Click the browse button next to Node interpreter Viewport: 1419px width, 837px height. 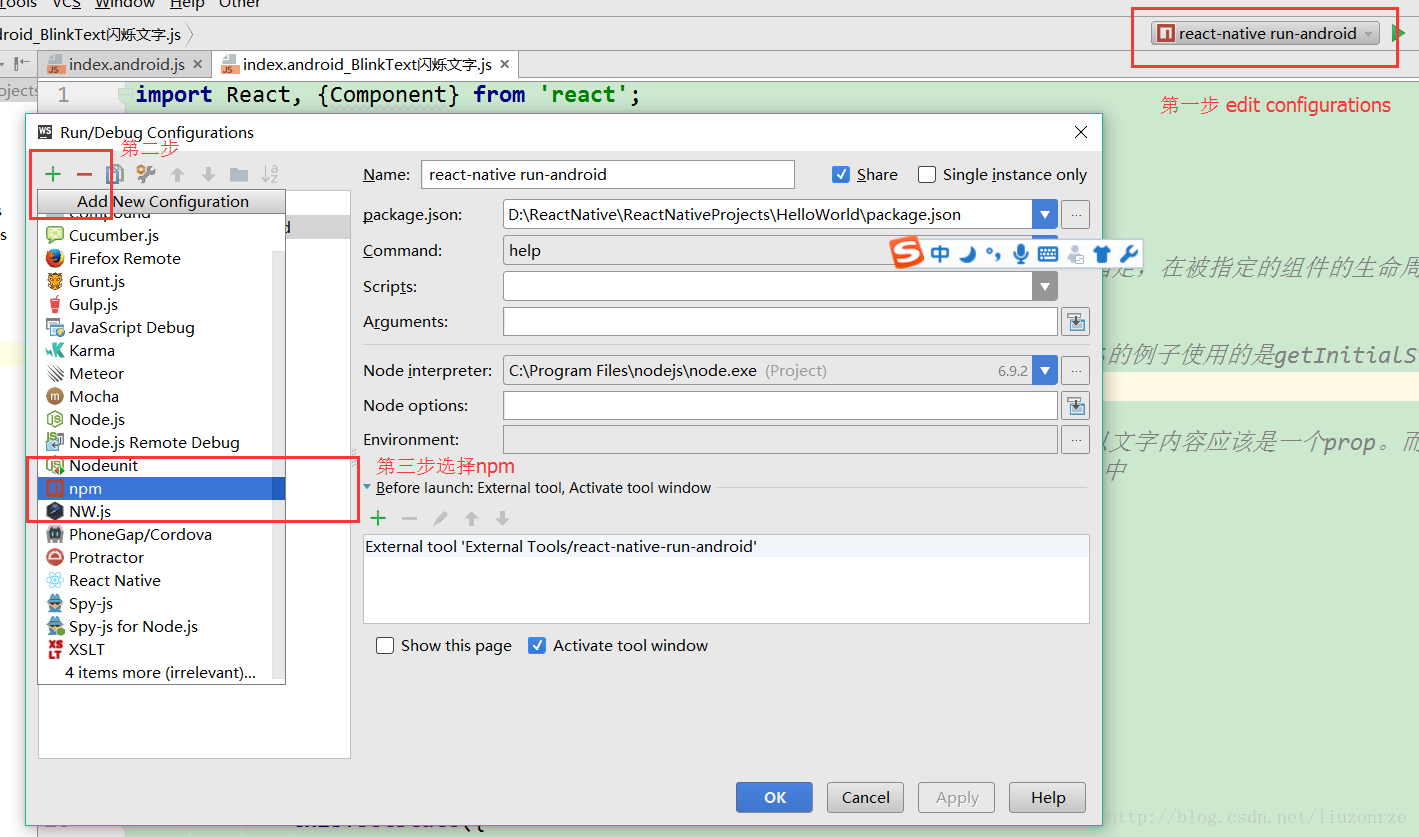click(1076, 371)
